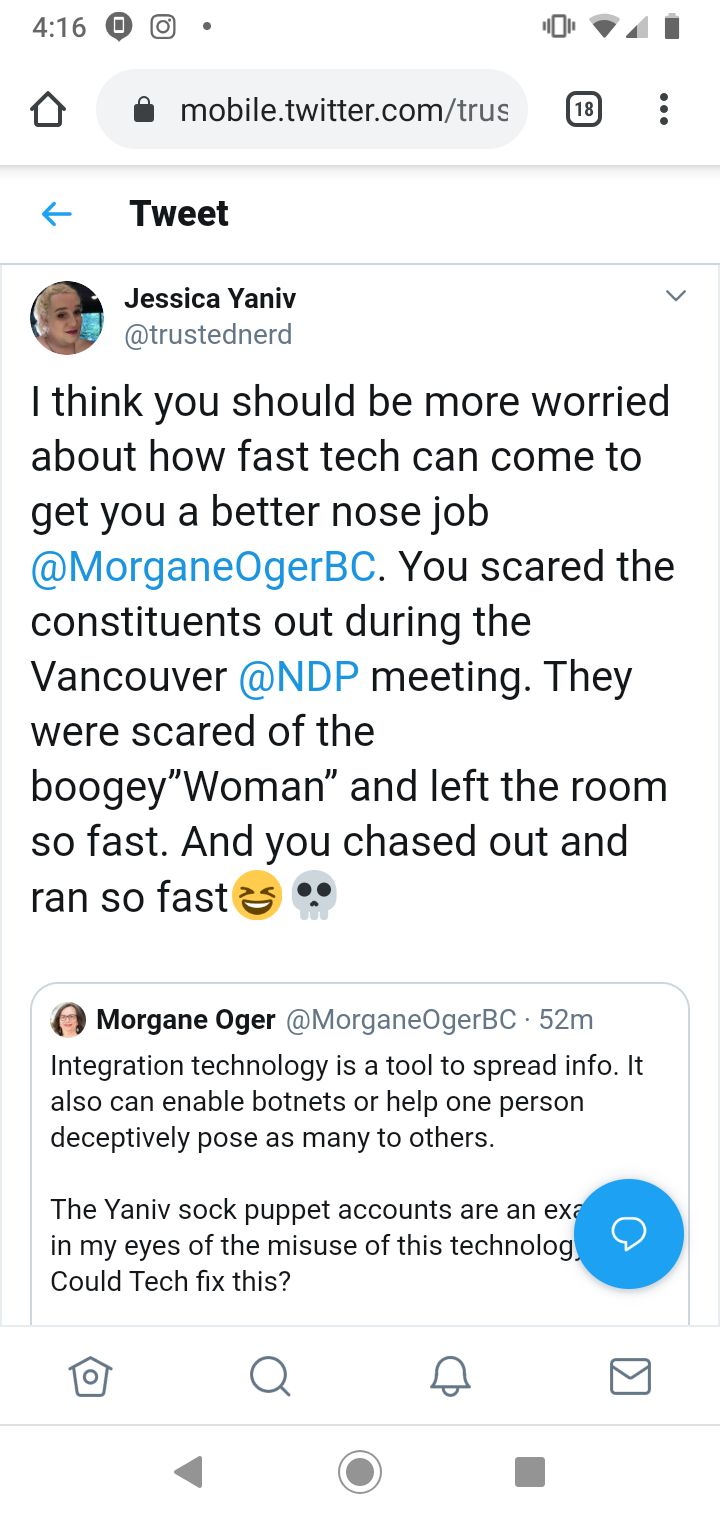Image resolution: width=720 pixels, height=1520 pixels.
Task: Tap the browser home icon
Action: tap(48, 109)
